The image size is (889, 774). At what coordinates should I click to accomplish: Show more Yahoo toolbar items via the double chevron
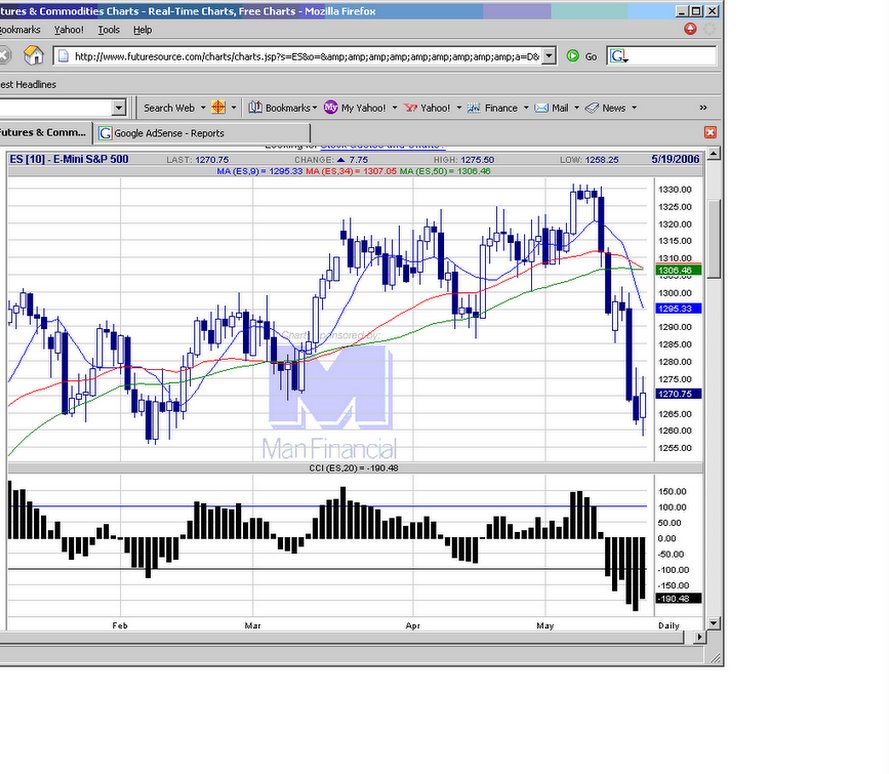coord(703,108)
